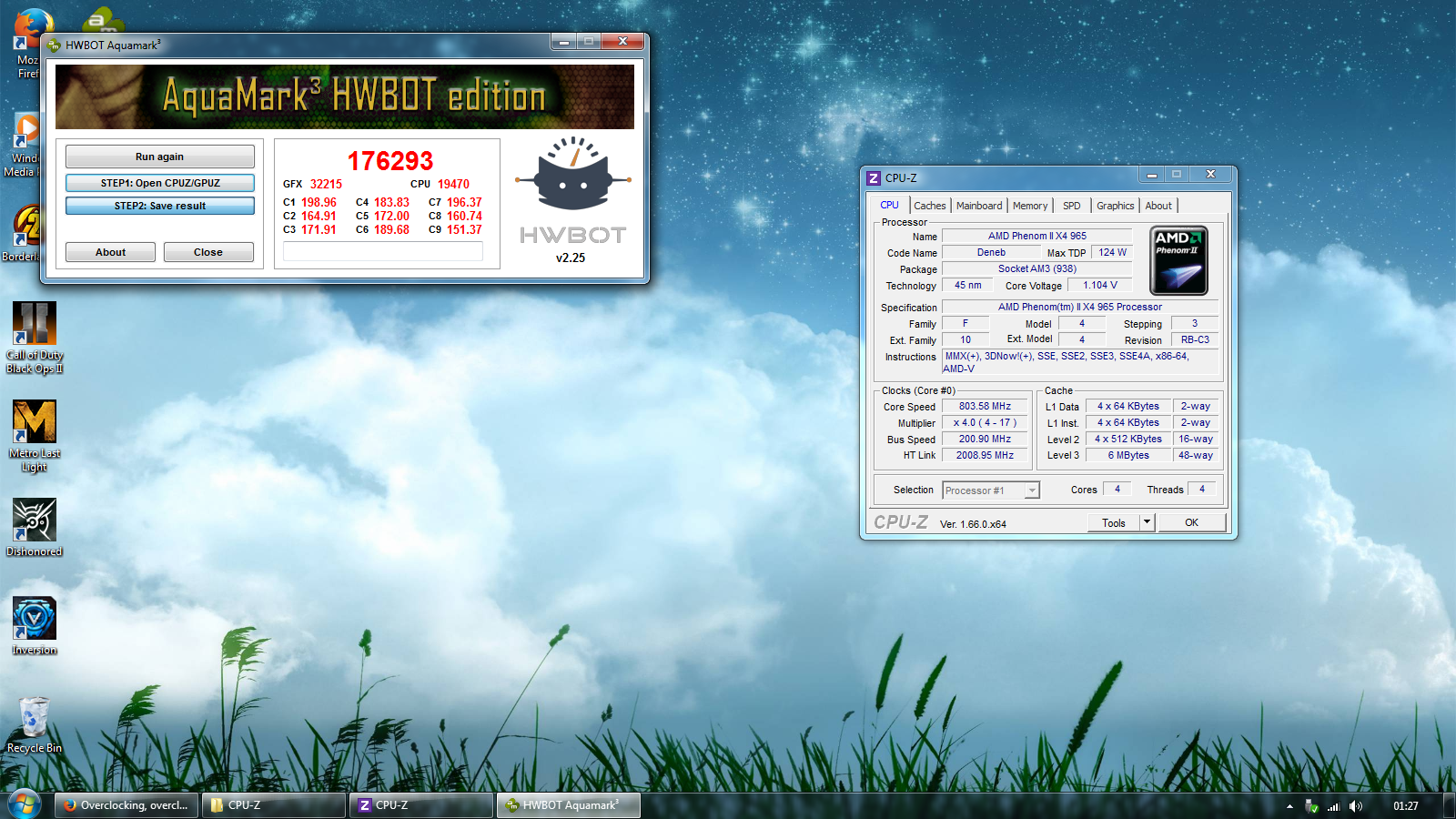
Task: Click the Code Name value Deneb
Action: click(x=992, y=253)
